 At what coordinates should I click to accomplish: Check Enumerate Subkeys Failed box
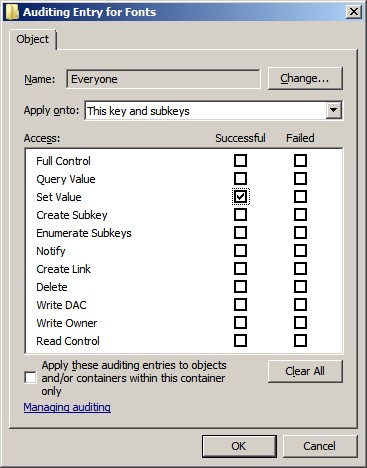click(300, 233)
